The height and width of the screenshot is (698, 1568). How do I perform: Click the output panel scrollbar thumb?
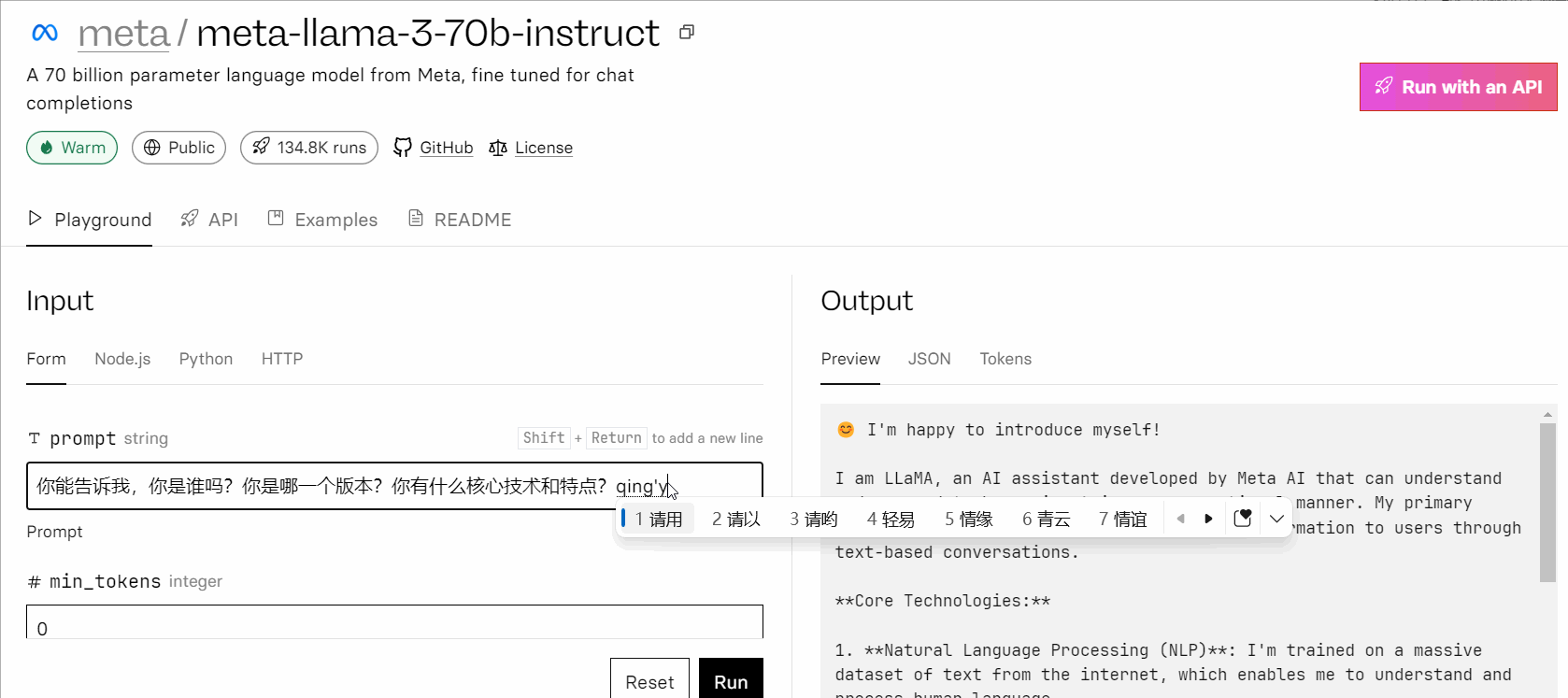point(1547,502)
